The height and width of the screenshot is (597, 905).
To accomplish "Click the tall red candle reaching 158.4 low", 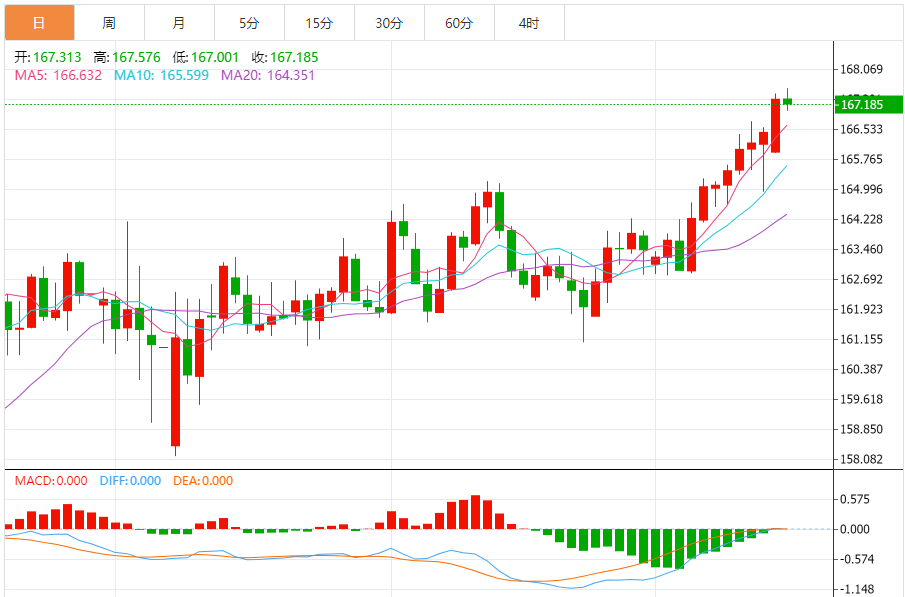I will tap(175, 391).
